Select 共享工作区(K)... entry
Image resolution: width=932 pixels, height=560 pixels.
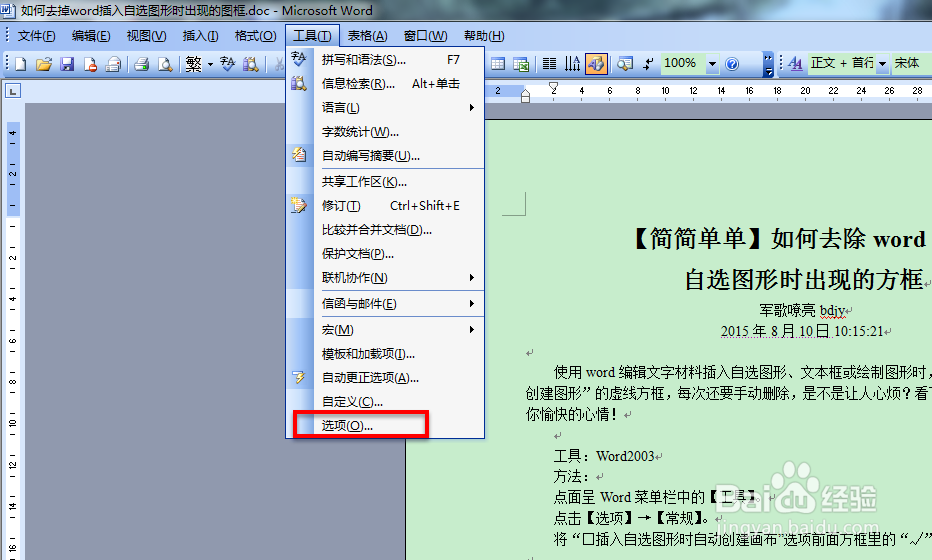(385, 182)
